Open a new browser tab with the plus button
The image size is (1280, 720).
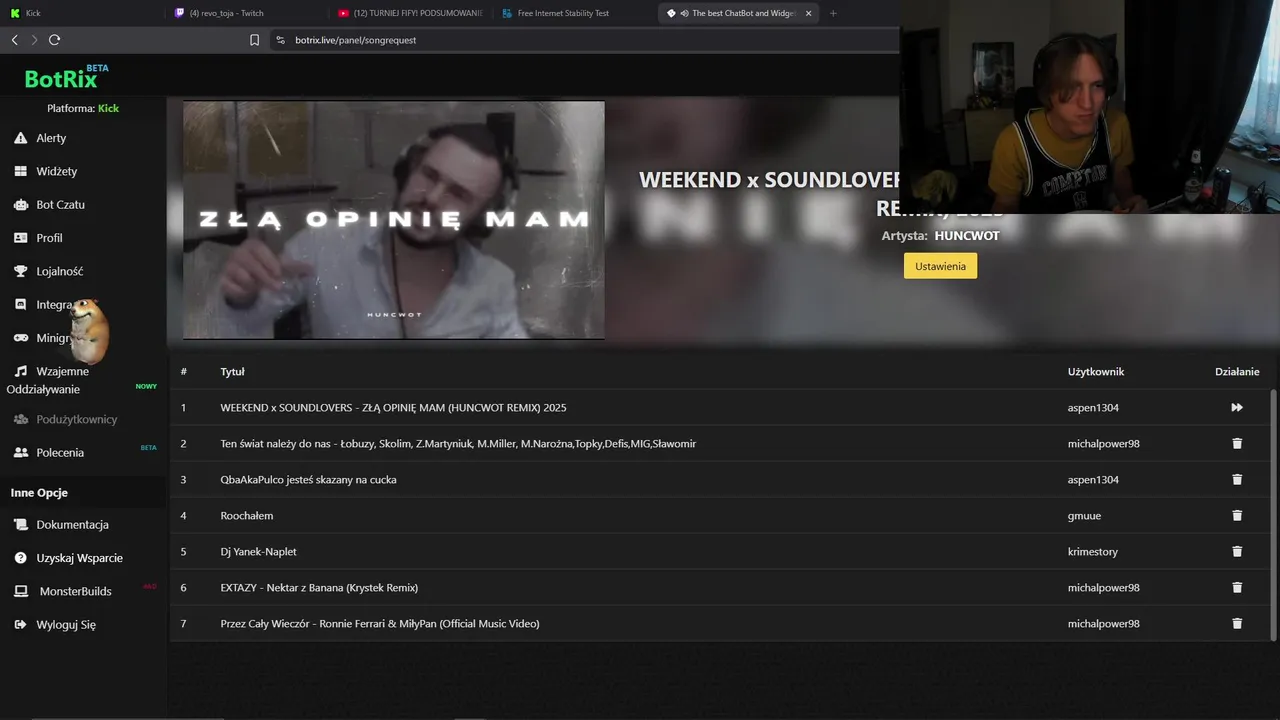click(x=833, y=13)
